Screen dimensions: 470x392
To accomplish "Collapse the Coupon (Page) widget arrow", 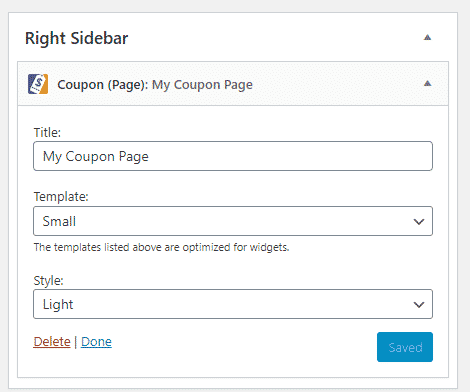I will pyautogui.click(x=427, y=83).
